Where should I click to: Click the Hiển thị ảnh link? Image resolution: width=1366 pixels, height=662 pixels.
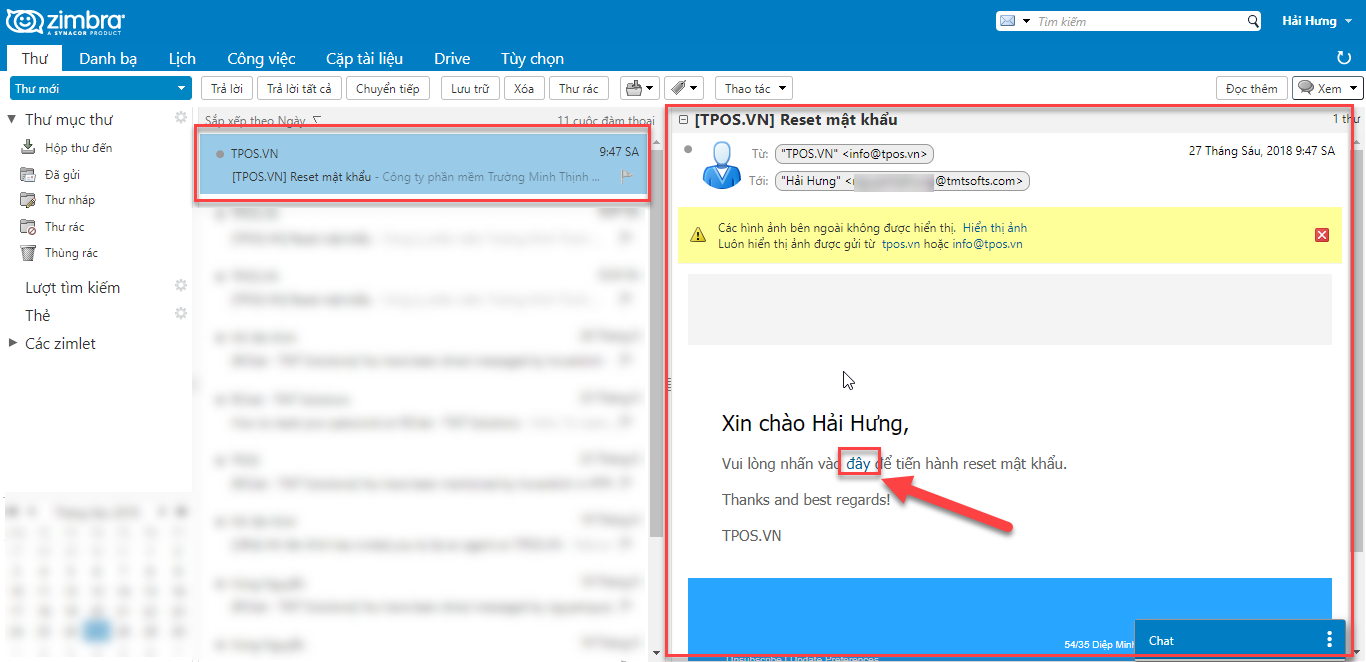click(x=995, y=228)
